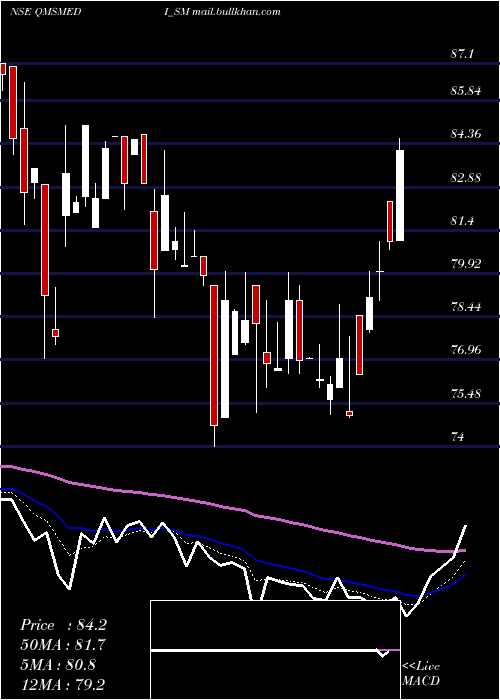Click the 82.88 price level label

coord(466,178)
